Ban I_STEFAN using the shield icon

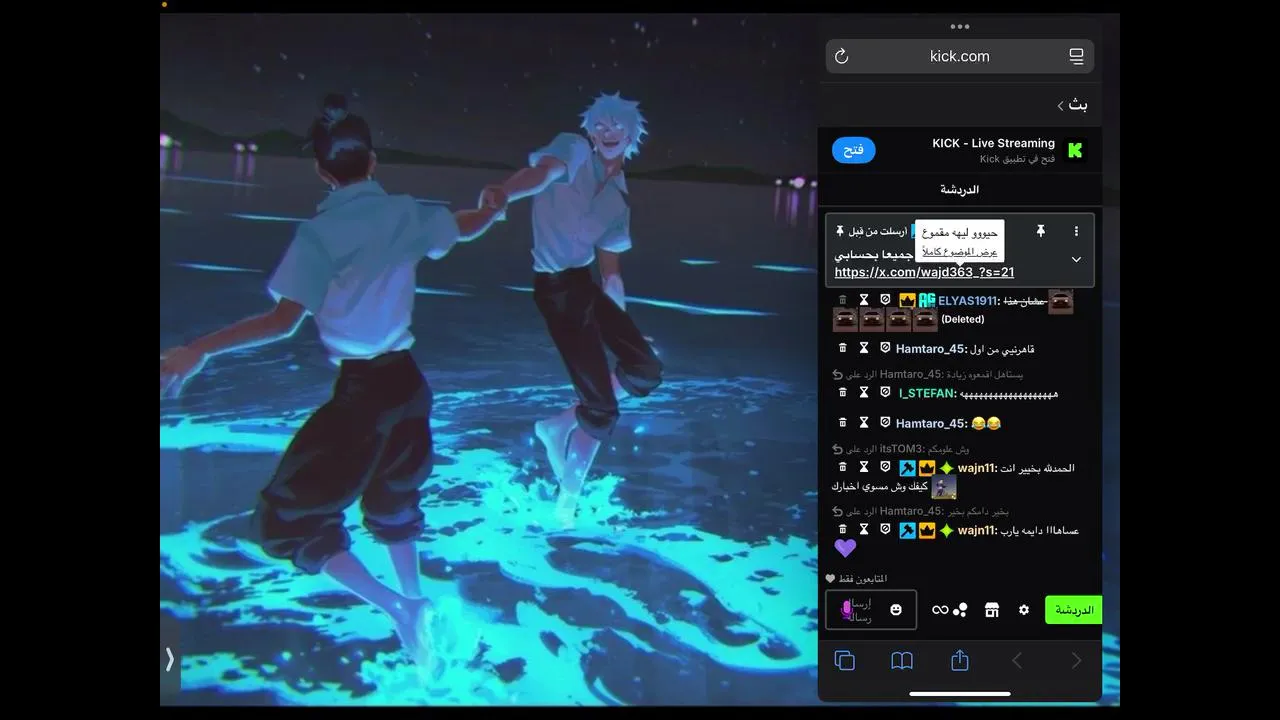coord(885,393)
